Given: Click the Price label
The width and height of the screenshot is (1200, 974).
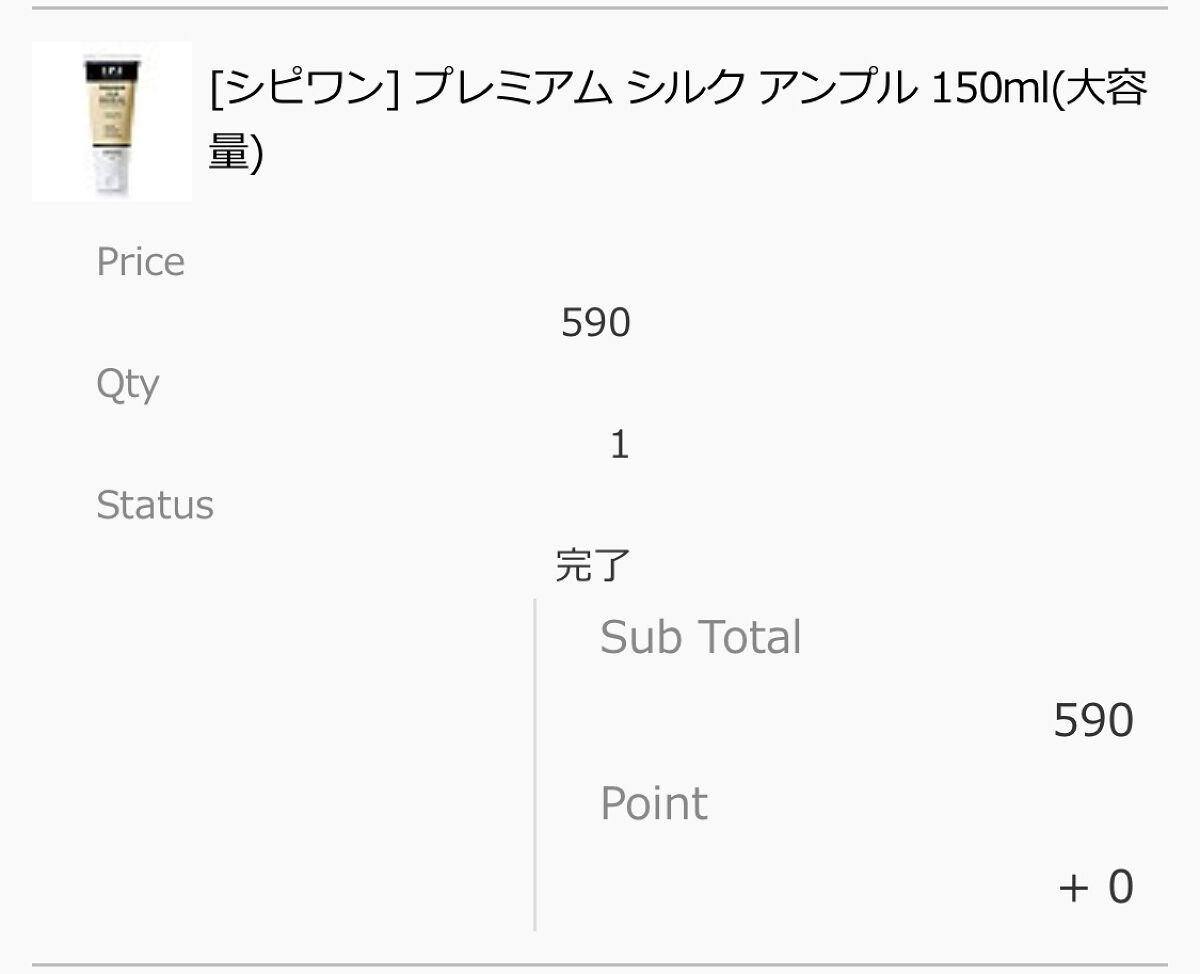Looking at the screenshot, I should coord(140,262).
